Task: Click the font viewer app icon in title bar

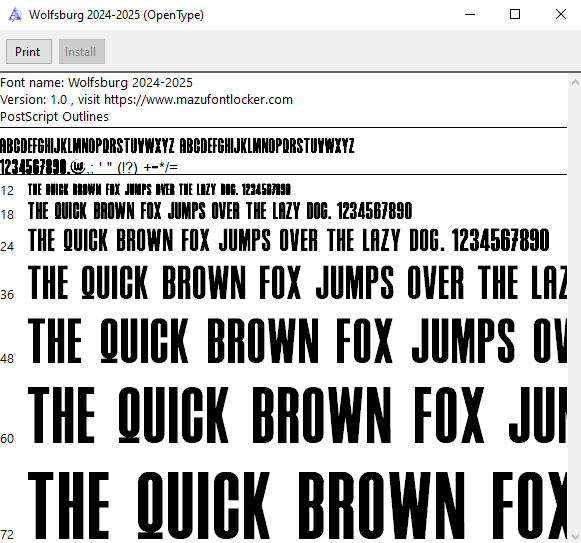Action: pos(15,15)
